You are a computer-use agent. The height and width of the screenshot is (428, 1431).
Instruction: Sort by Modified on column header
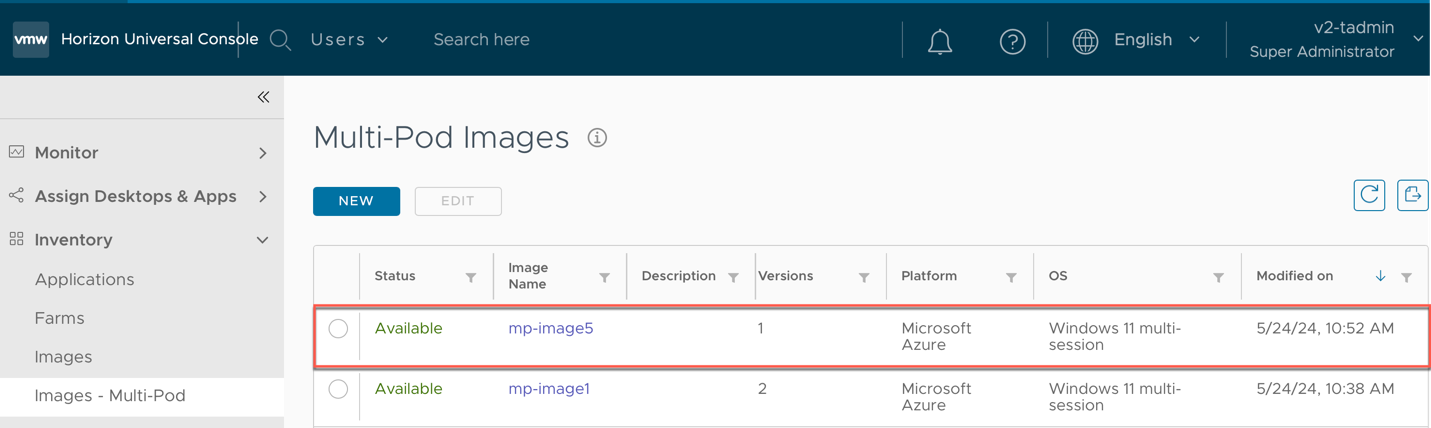(x=1294, y=276)
